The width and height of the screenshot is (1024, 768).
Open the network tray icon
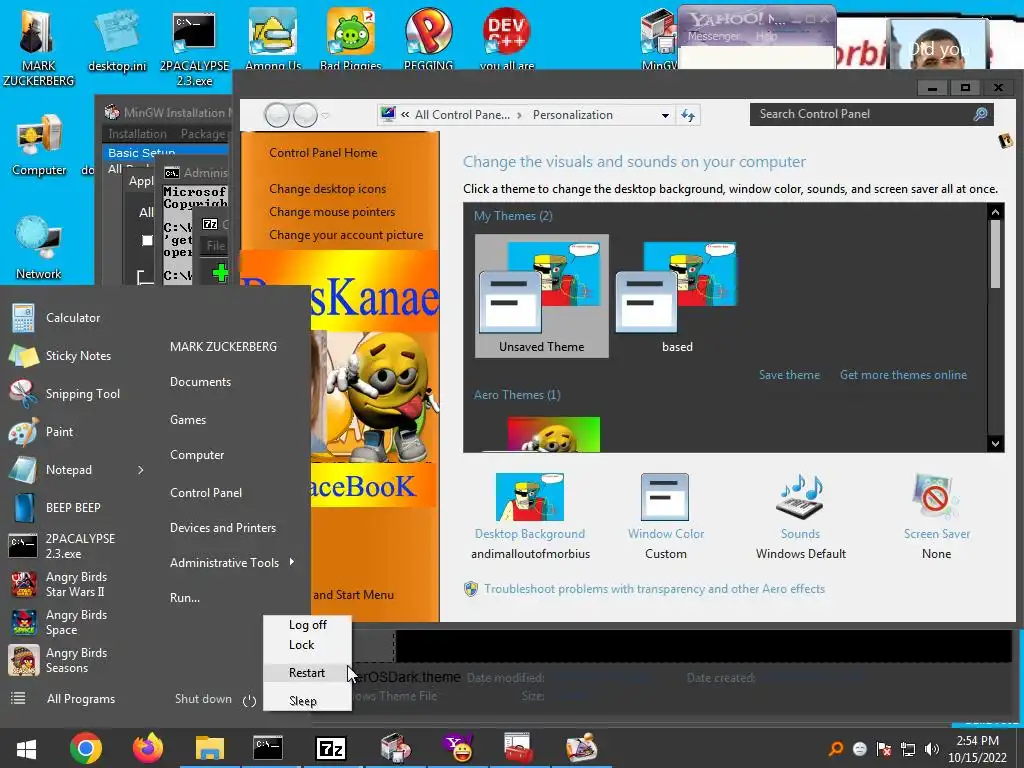(908, 749)
